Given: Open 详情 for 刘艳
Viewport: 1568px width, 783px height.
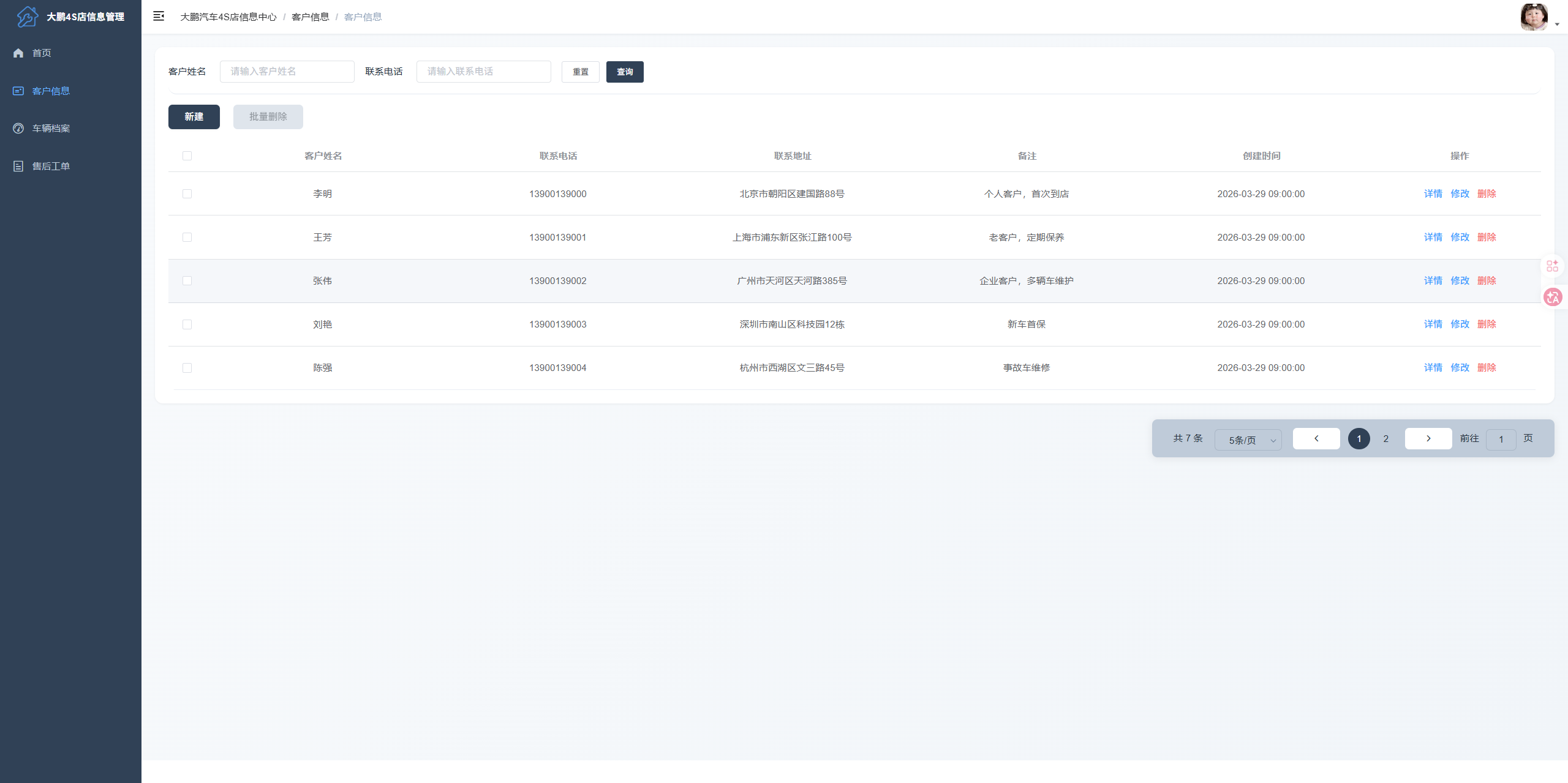Looking at the screenshot, I should click(x=1433, y=324).
